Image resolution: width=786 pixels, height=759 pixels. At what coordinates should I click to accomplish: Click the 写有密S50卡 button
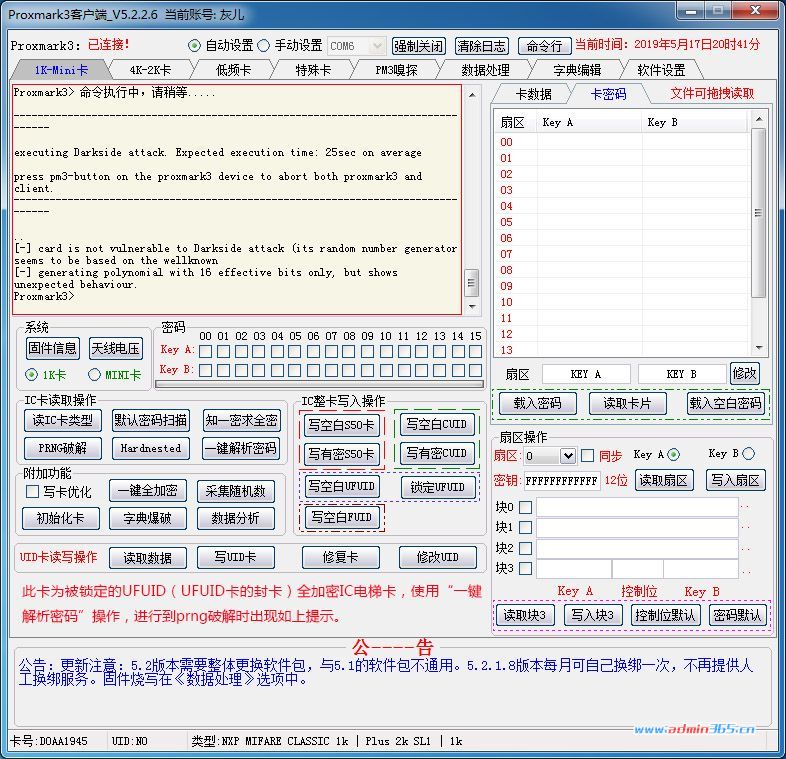[x=341, y=454]
